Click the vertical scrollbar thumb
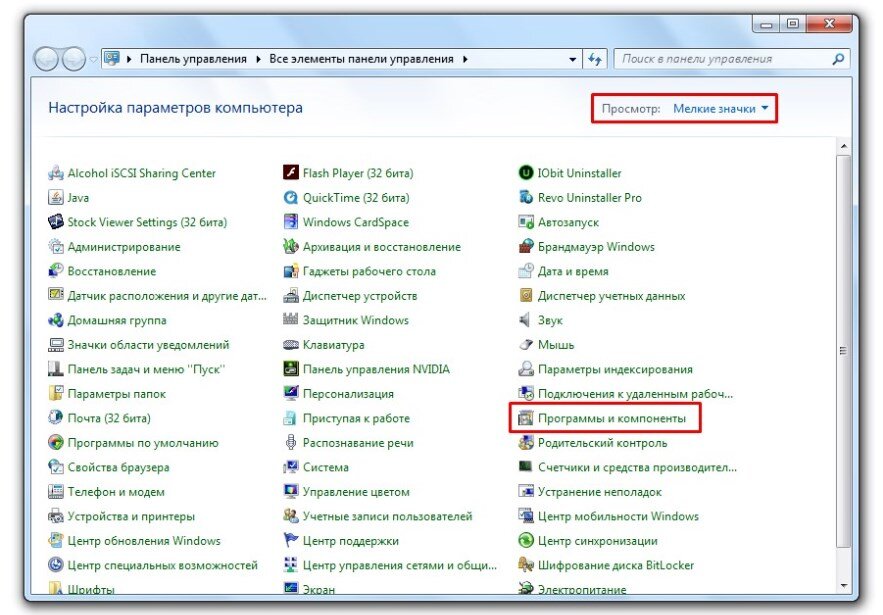Viewport: 883px width, 615px height. pos(844,350)
